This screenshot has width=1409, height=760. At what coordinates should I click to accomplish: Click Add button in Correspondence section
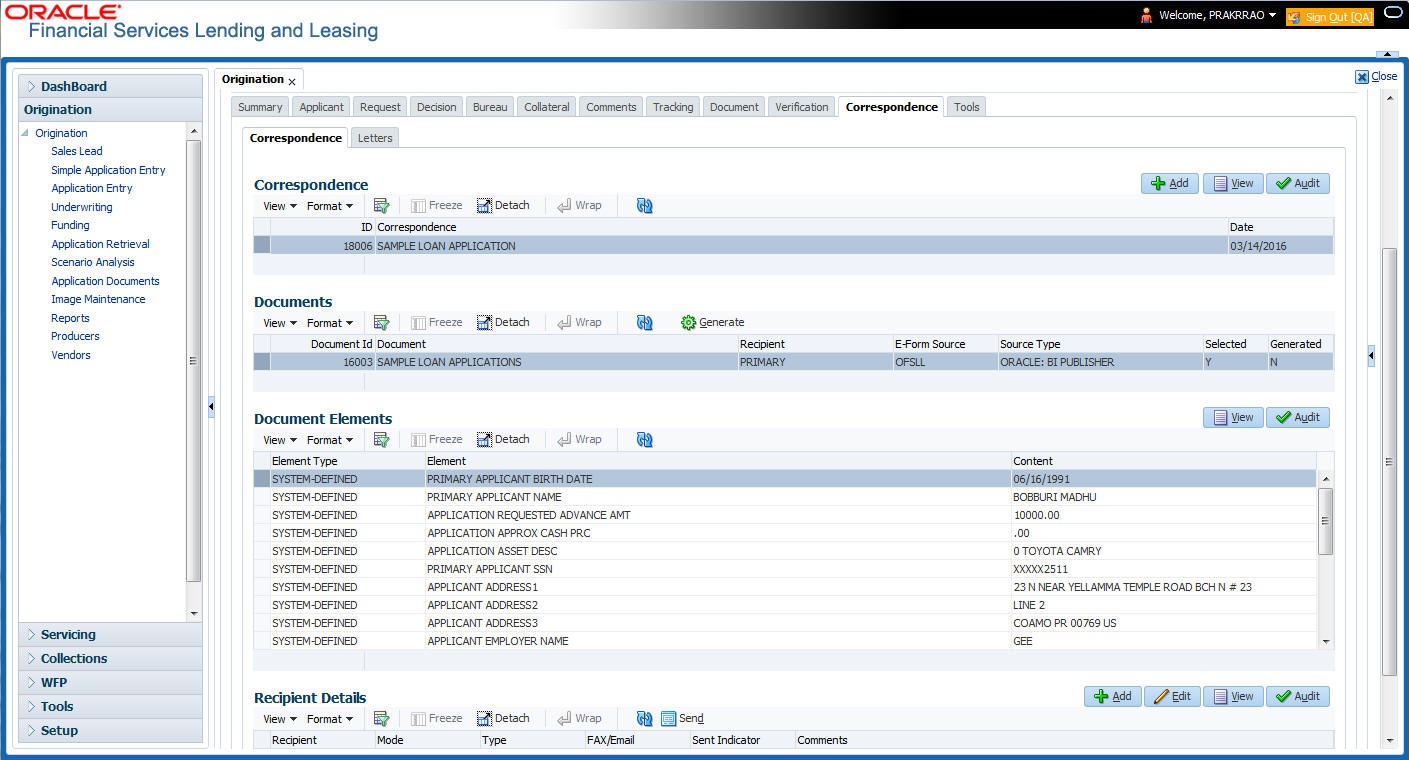coord(1170,183)
